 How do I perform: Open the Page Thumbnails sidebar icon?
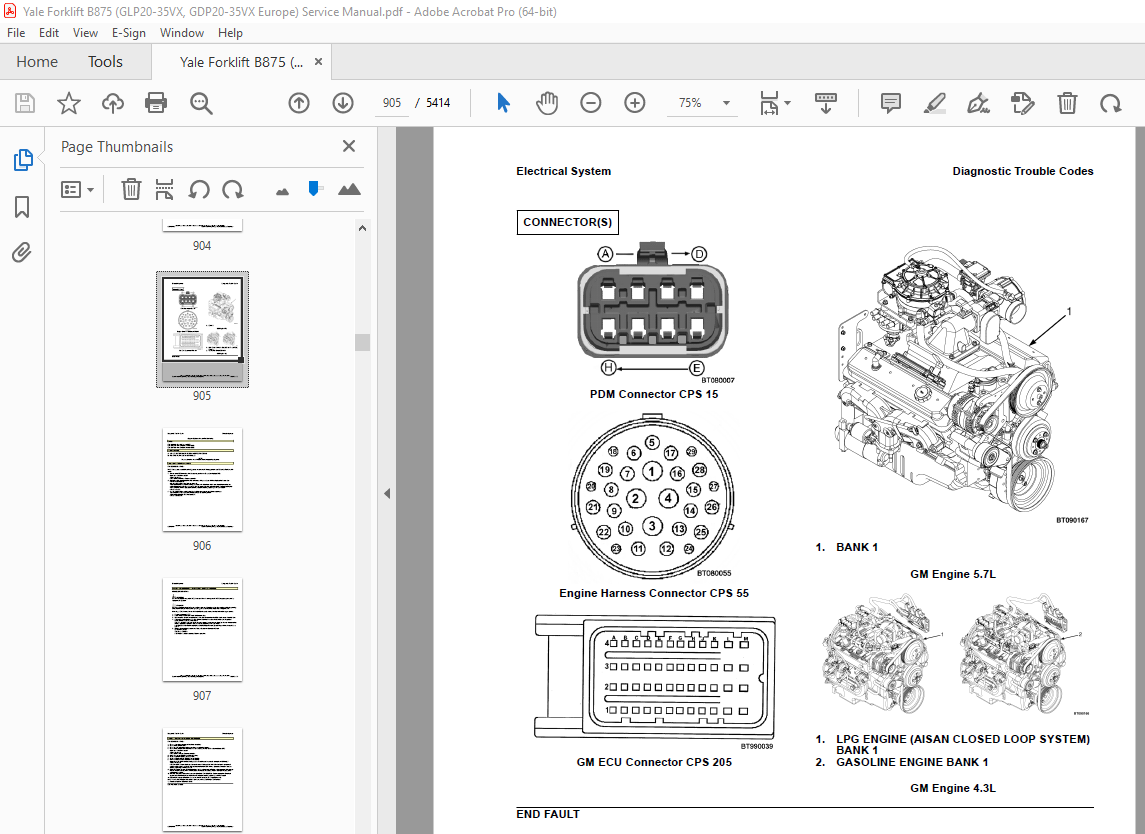(23, 159)
